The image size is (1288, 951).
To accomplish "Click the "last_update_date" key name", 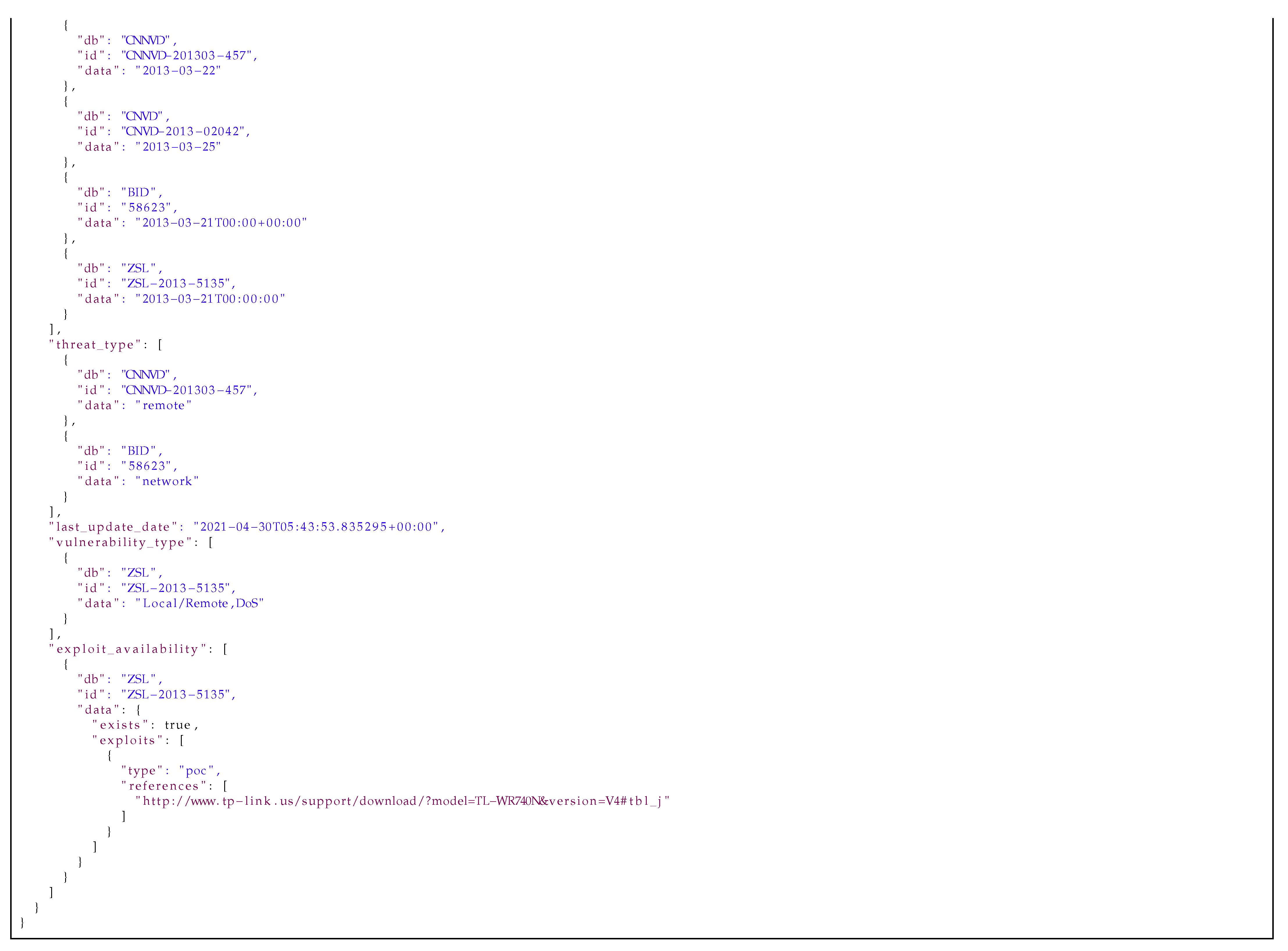I will click(x=113, y=527).
